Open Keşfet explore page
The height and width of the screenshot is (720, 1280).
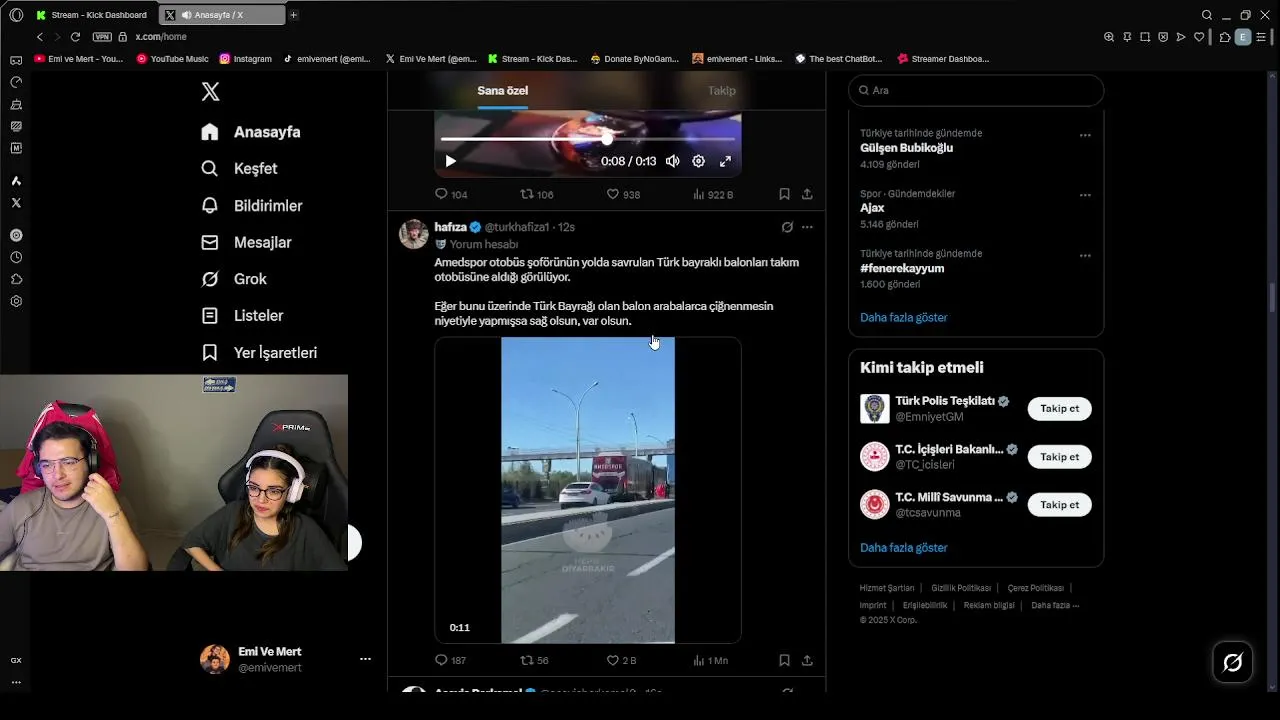tap(239, 169)
